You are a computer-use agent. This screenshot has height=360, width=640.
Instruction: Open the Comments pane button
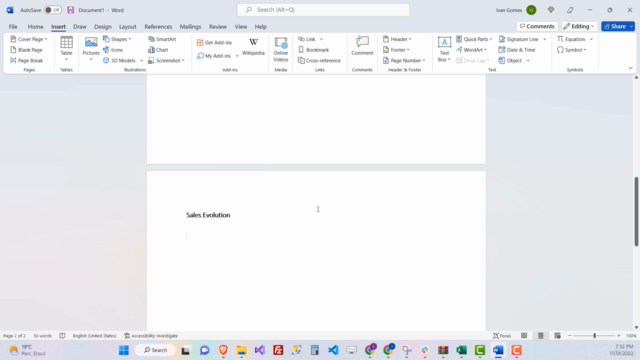click(x=537, y=26)
